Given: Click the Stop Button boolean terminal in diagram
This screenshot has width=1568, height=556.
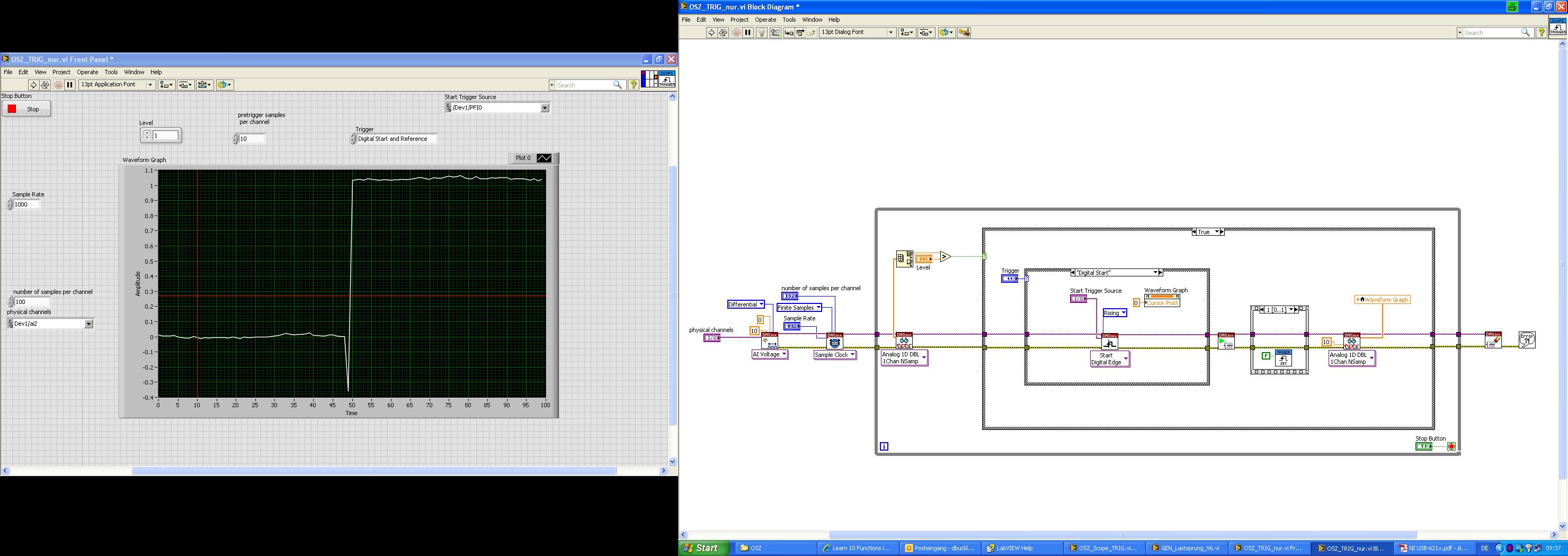Looking at the screenshot, I should click(x=1423, y=446).
